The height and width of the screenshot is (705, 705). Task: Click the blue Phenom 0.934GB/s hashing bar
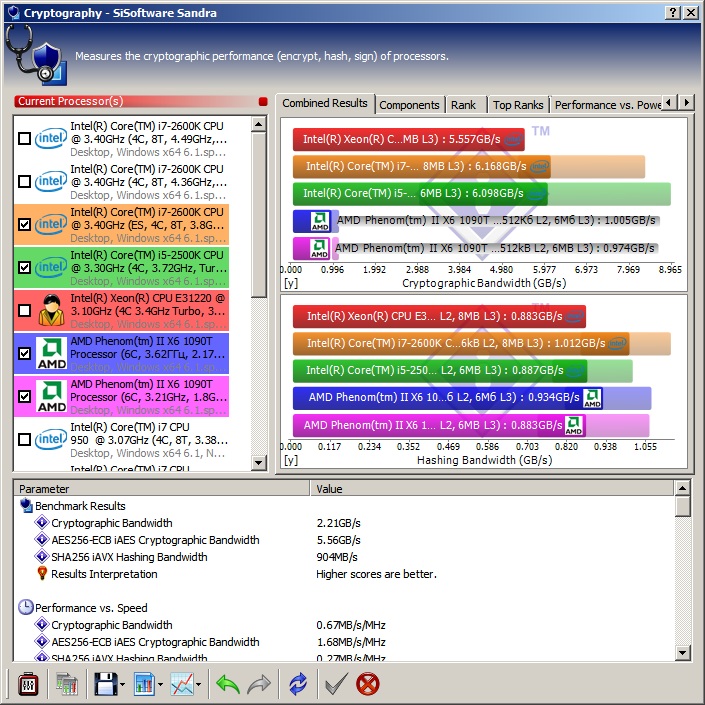pyautogui.click(x=447, y=397)
